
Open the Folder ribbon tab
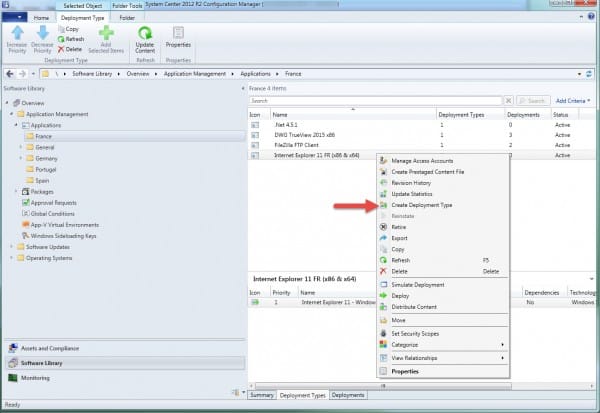click(129, 18)
